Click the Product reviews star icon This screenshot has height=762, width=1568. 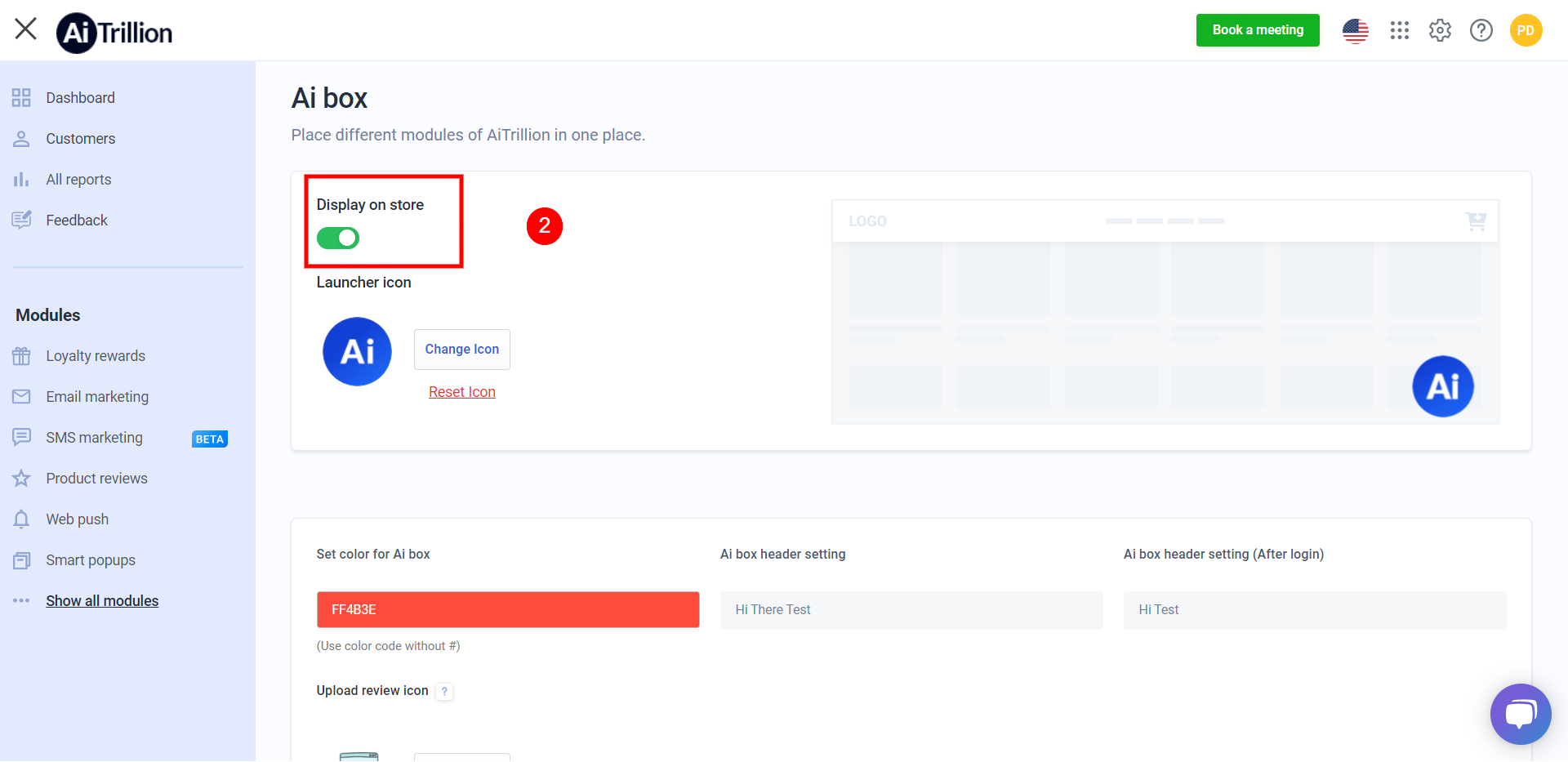tap(21, 479)
